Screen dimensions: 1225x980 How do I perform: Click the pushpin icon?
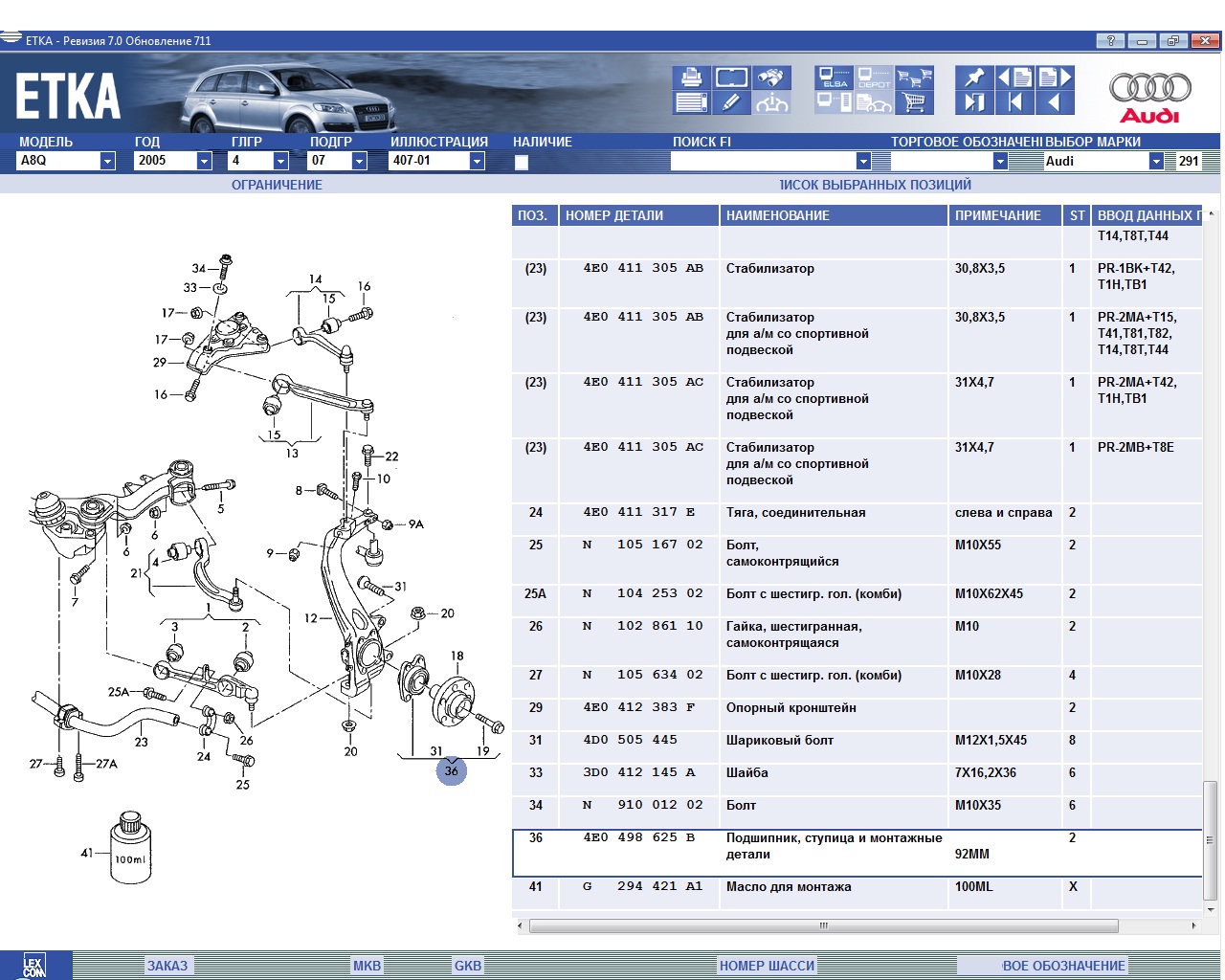coord(974,78)
